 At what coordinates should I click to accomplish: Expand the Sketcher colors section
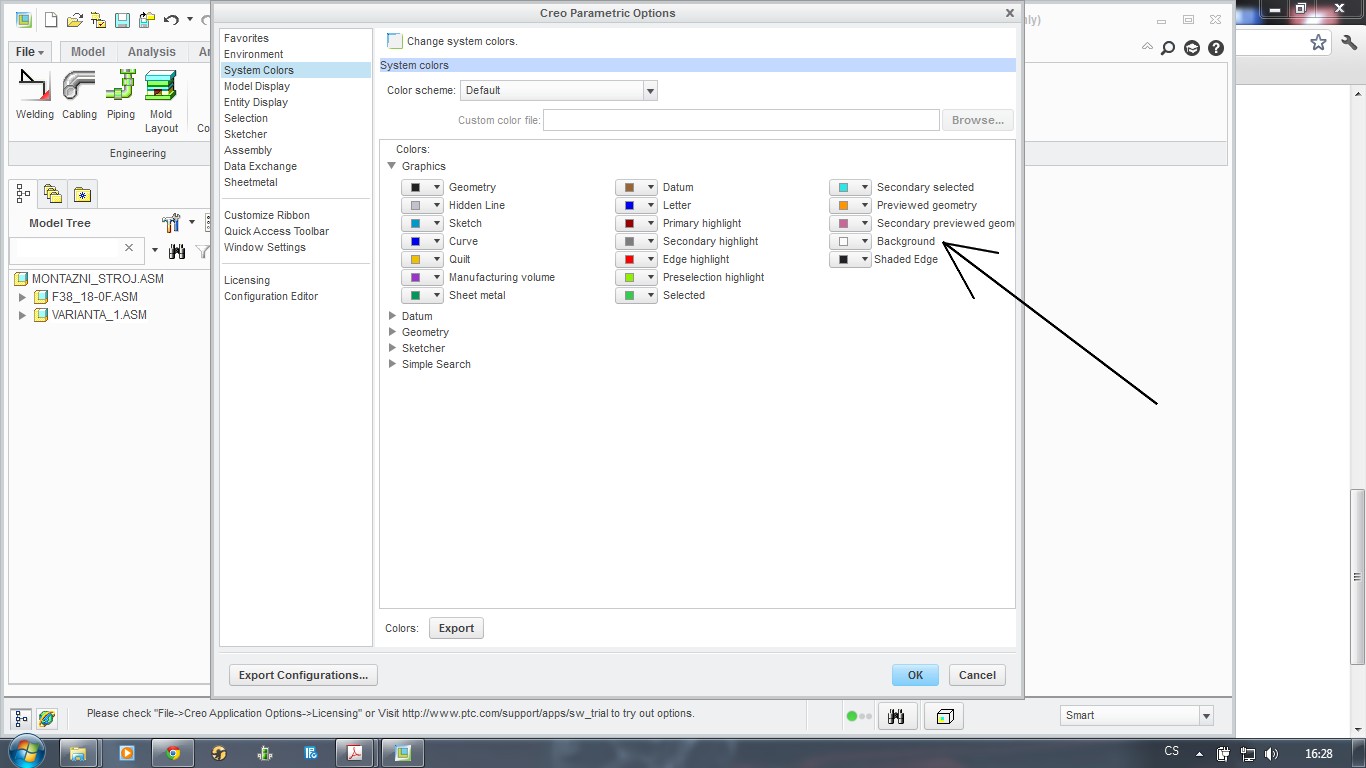coord(392,348)
